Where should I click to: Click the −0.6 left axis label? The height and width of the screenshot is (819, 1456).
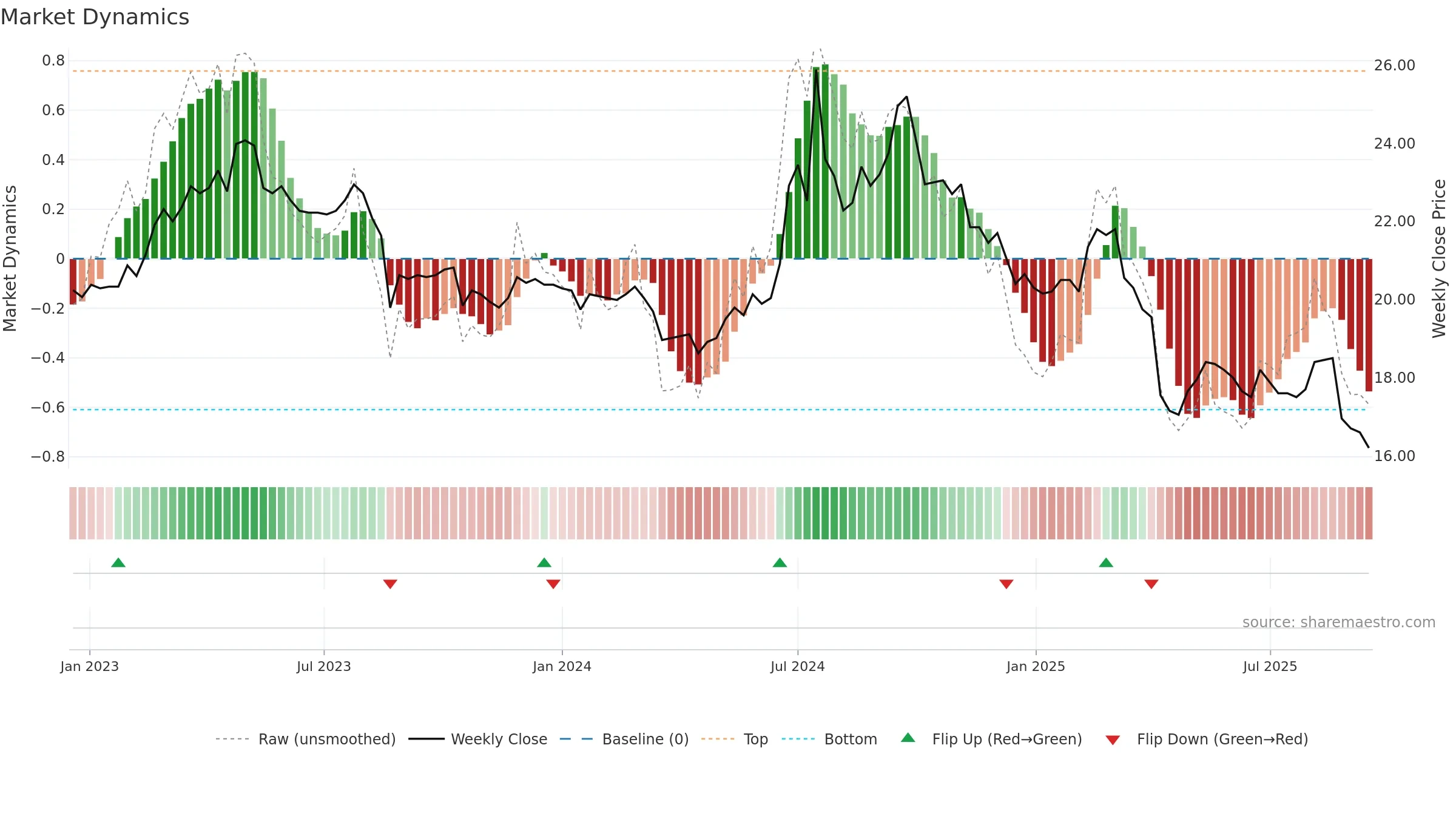point(48,408)
